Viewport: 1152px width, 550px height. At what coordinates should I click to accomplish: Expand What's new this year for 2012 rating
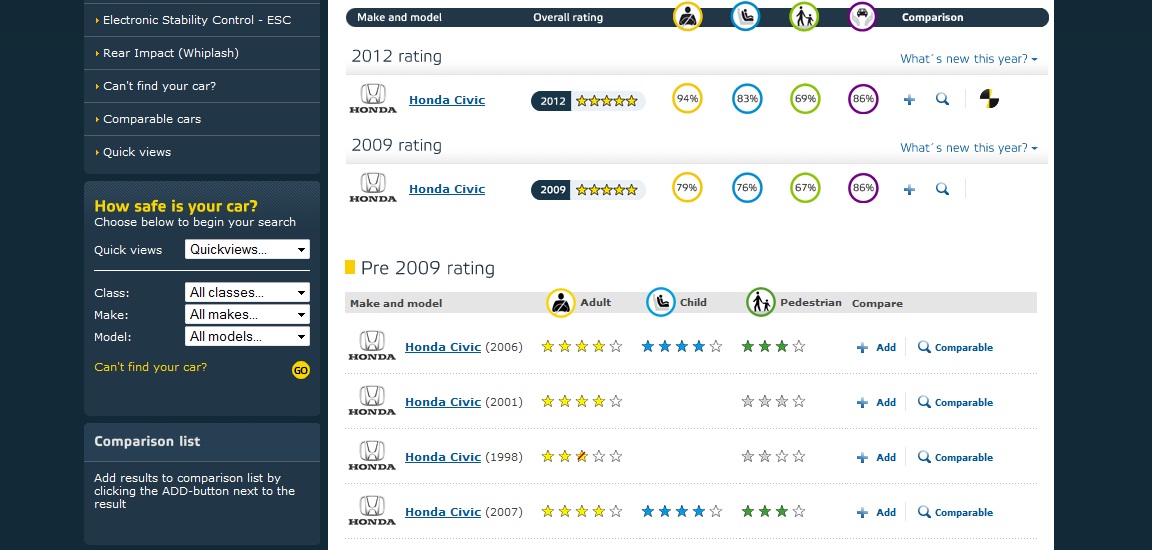(968, 59)
